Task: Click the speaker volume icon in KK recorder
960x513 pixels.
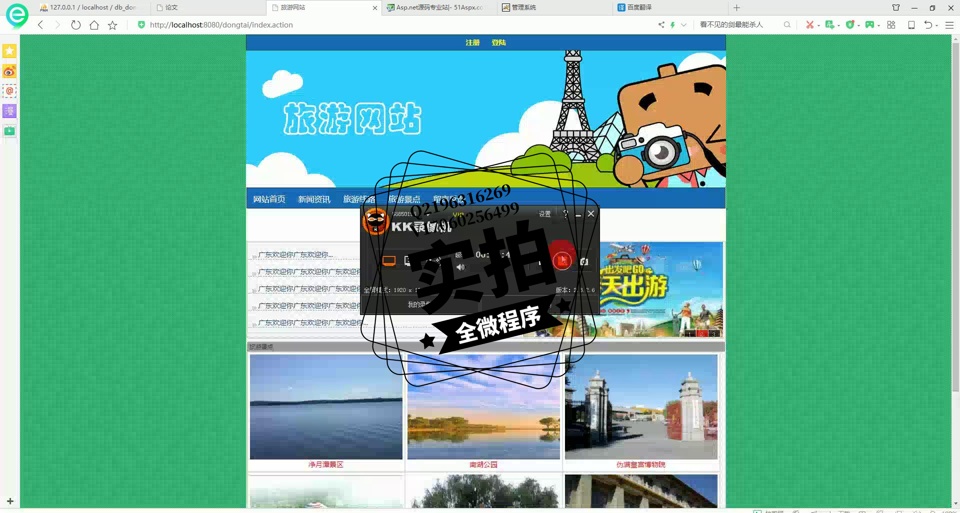Action: click(461, 267)
